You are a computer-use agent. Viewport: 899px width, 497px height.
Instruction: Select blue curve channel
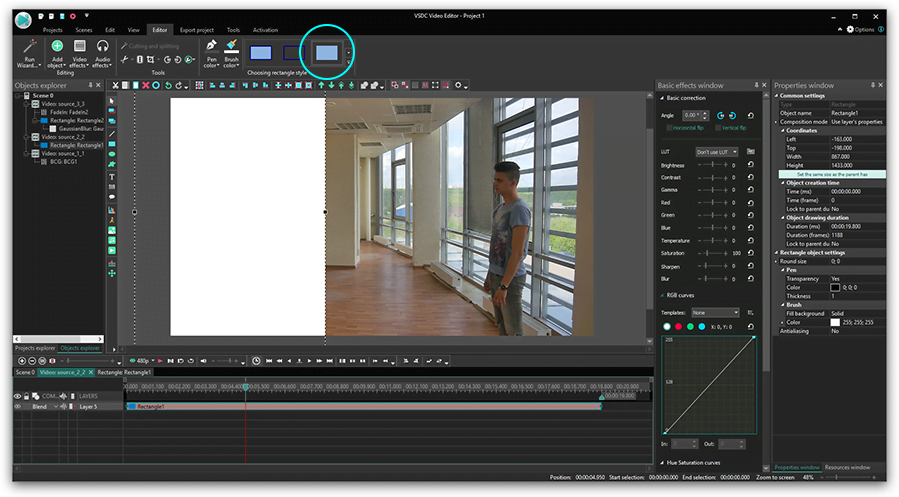pos(702,327)
